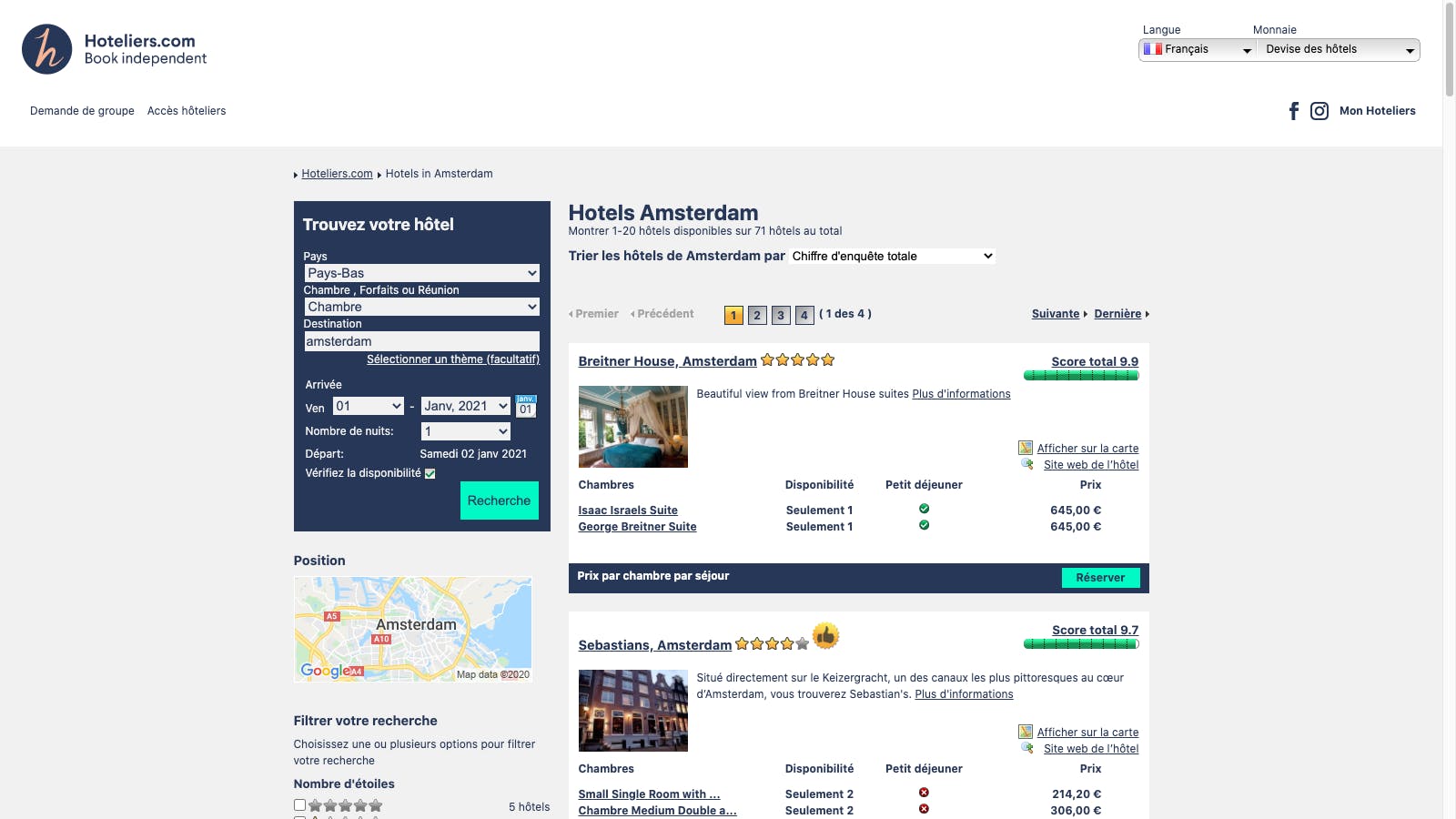Click breakfast cross icon for Small Single Room
This screenshot has width=1456, height=819.
(924, 793)
